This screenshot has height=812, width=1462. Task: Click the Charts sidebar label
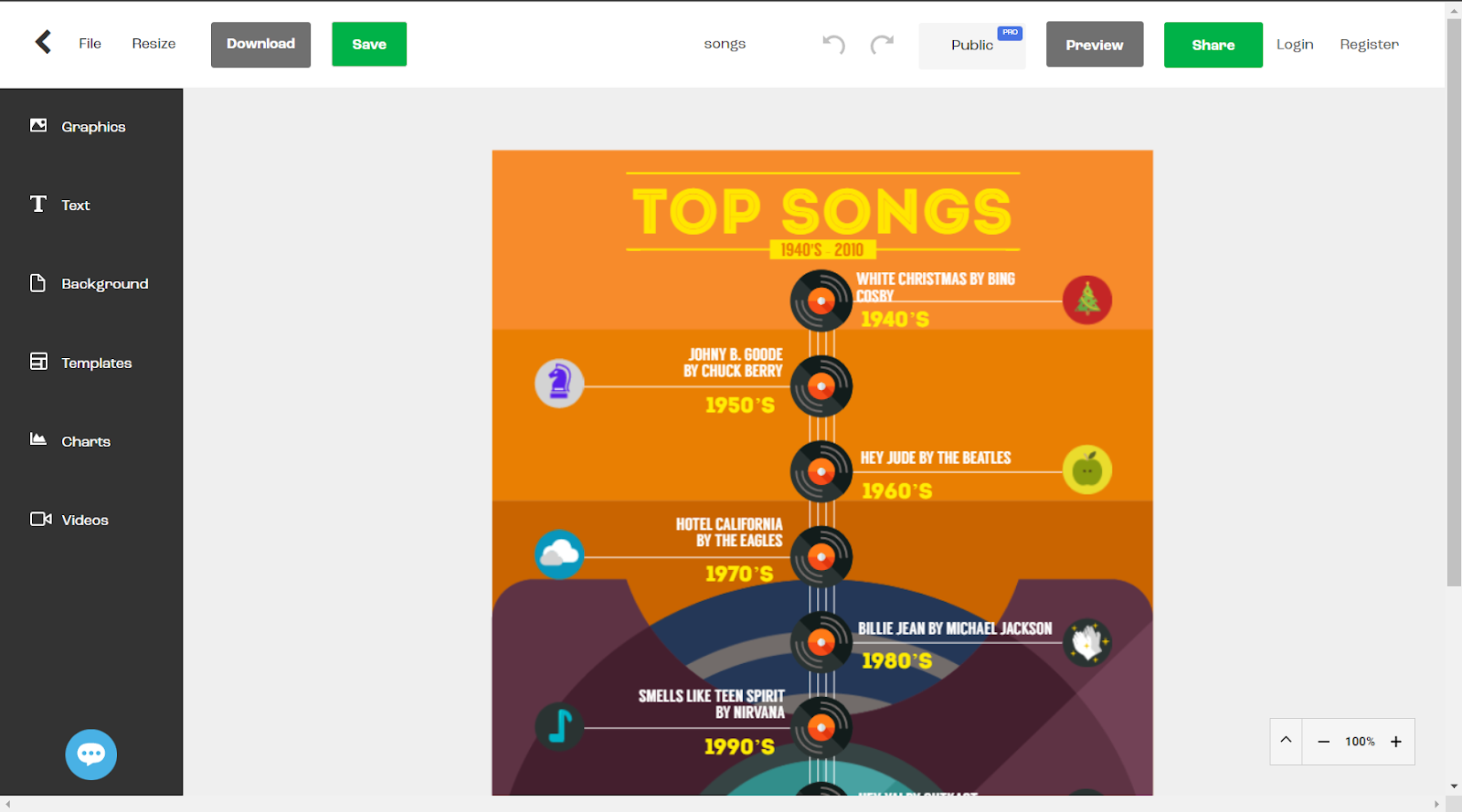[x=86, y=441]
